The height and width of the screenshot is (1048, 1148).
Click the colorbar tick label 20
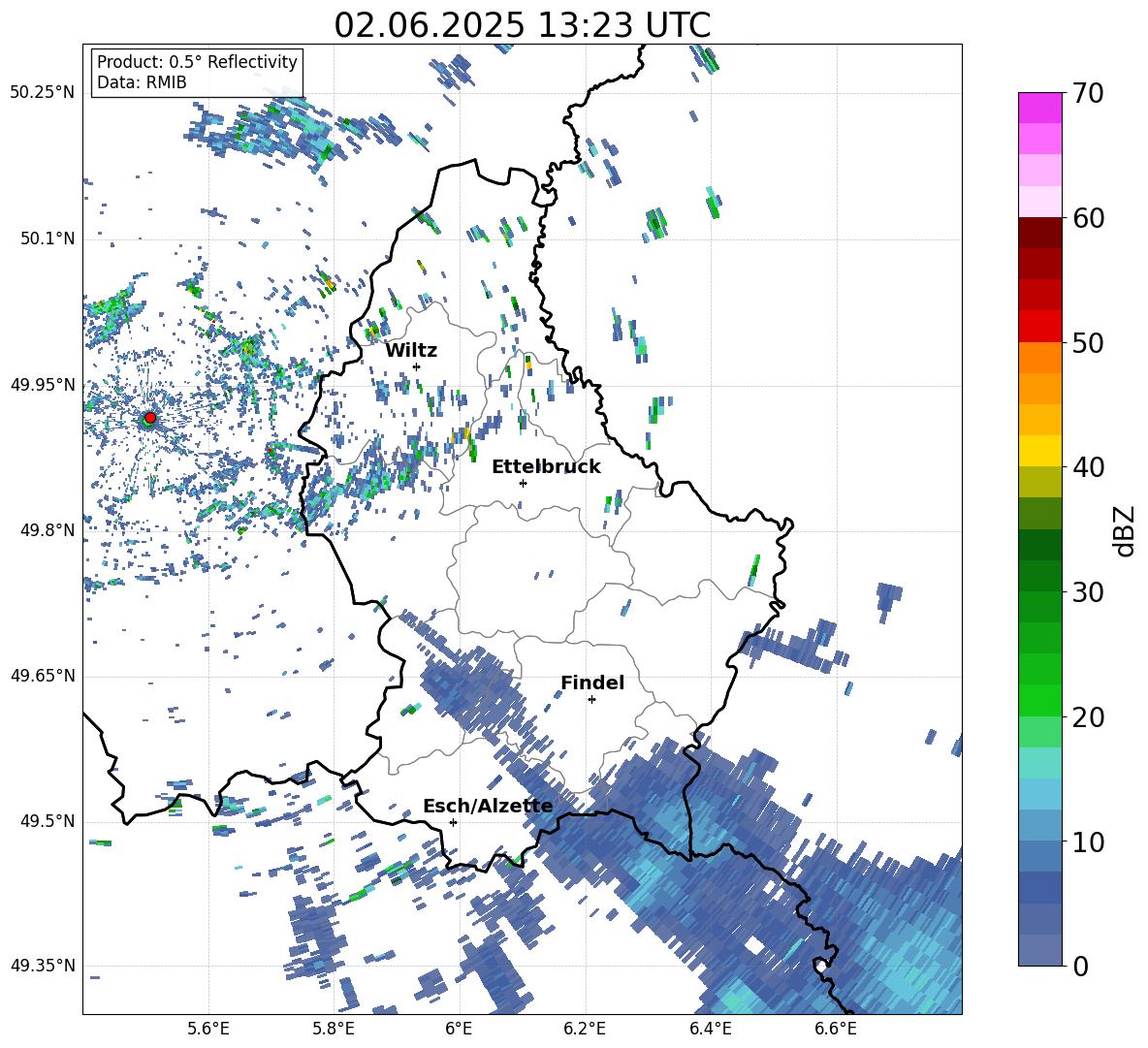click(1089, 717)
